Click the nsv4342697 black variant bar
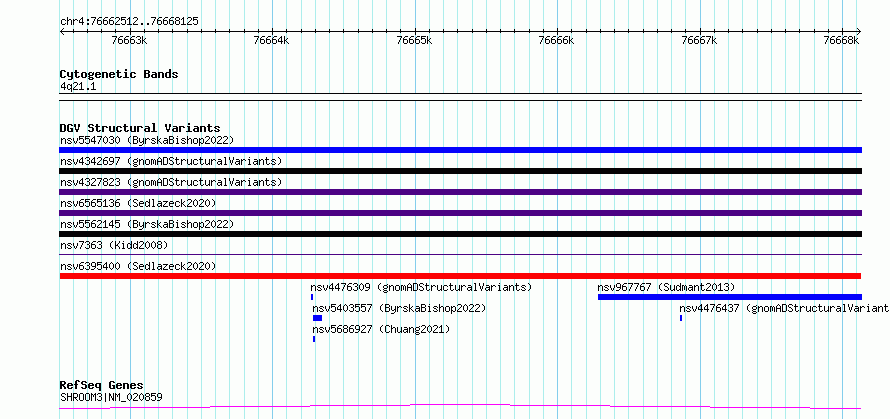Viewport: 890px width, 419px height. point(460,171)
